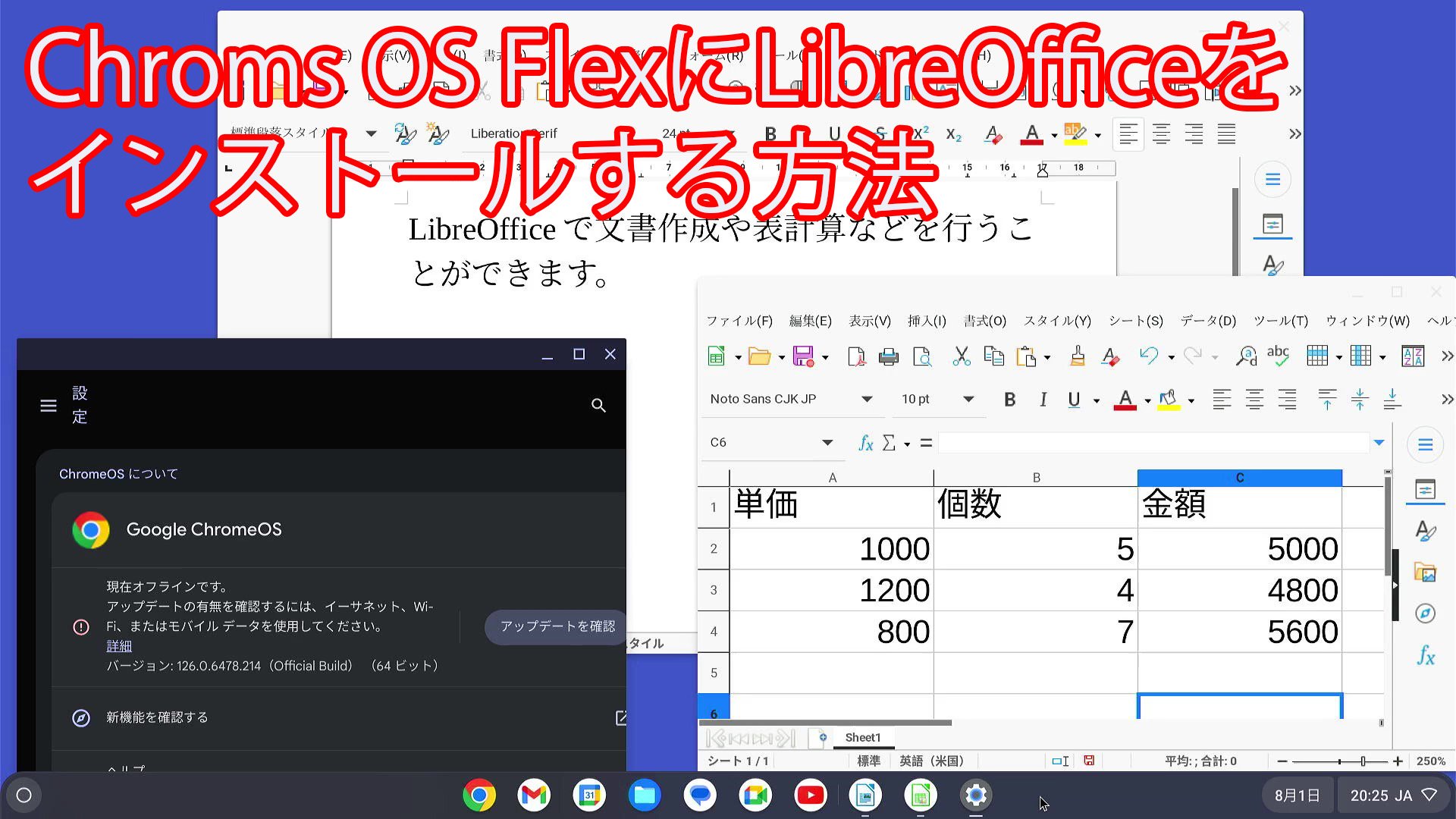Toggle underline in Calc toolbar
The image size is (1456, 819).
point(1074,400)
